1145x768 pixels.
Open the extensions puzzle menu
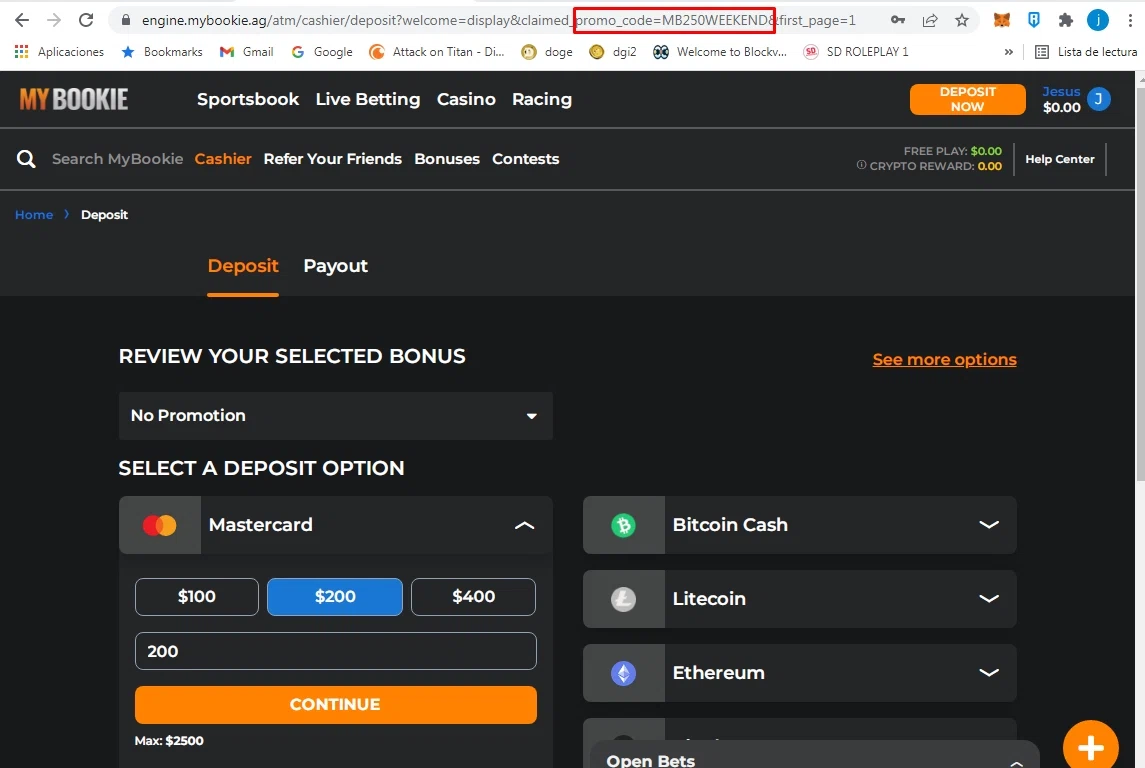[1065, 20]
